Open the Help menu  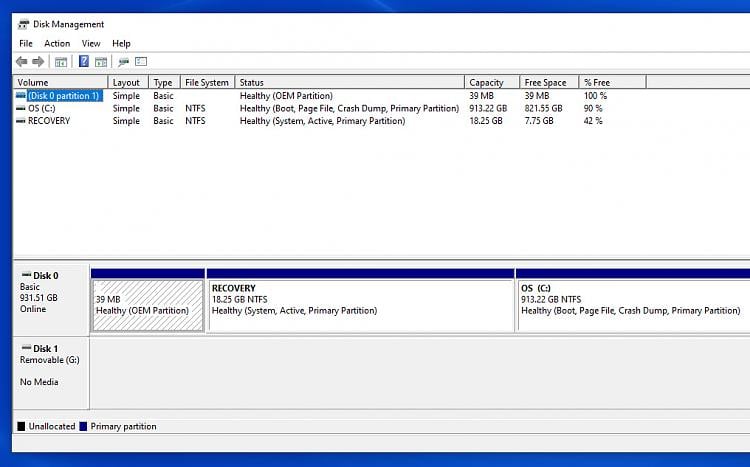(121, 44)
